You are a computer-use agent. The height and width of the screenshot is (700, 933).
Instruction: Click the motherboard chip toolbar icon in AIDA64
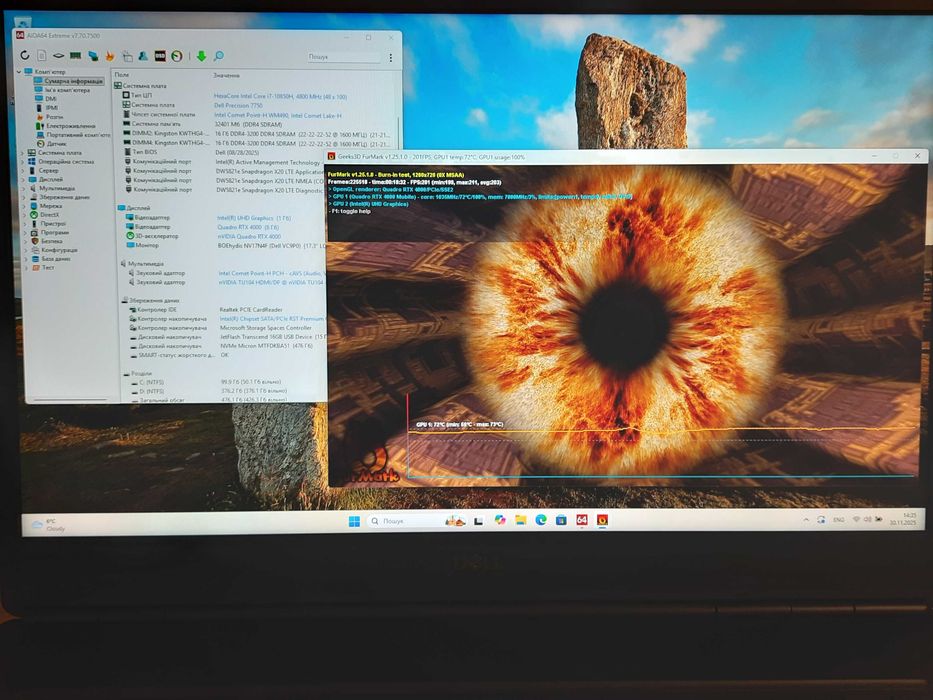pyautogui.click(x=58, y=55)
